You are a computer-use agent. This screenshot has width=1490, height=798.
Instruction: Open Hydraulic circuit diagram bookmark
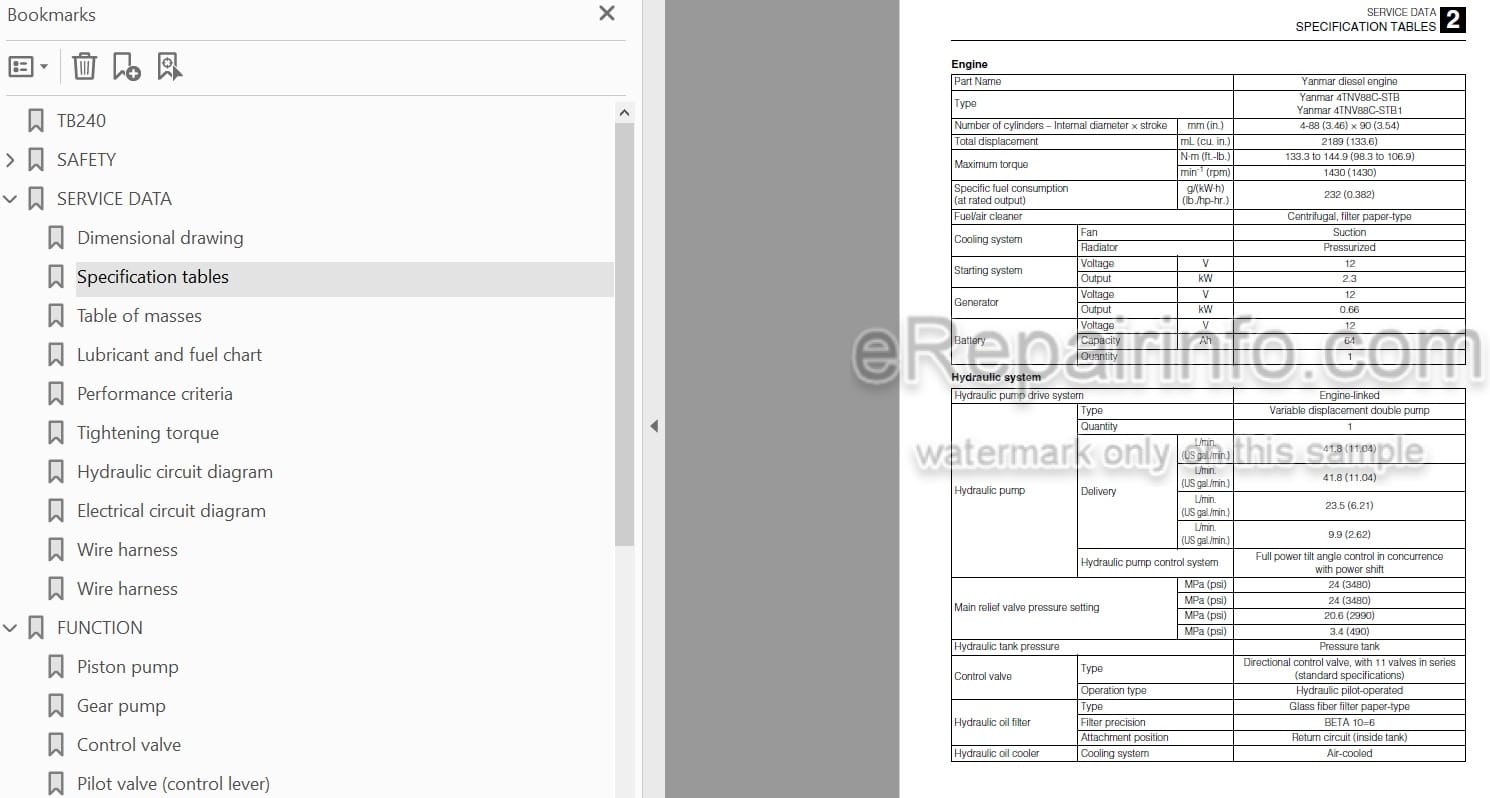tap(175, 472)
